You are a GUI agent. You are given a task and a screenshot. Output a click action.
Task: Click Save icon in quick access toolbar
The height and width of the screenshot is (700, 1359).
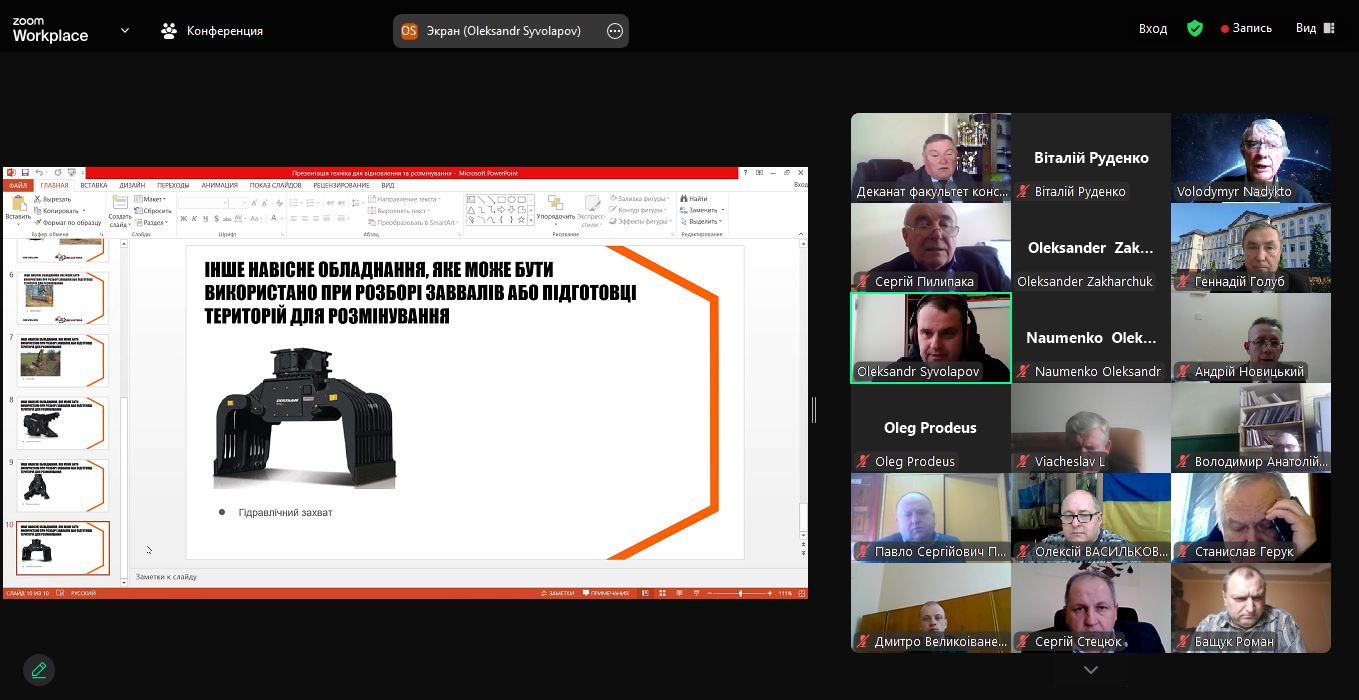click(x=25, y=172)
